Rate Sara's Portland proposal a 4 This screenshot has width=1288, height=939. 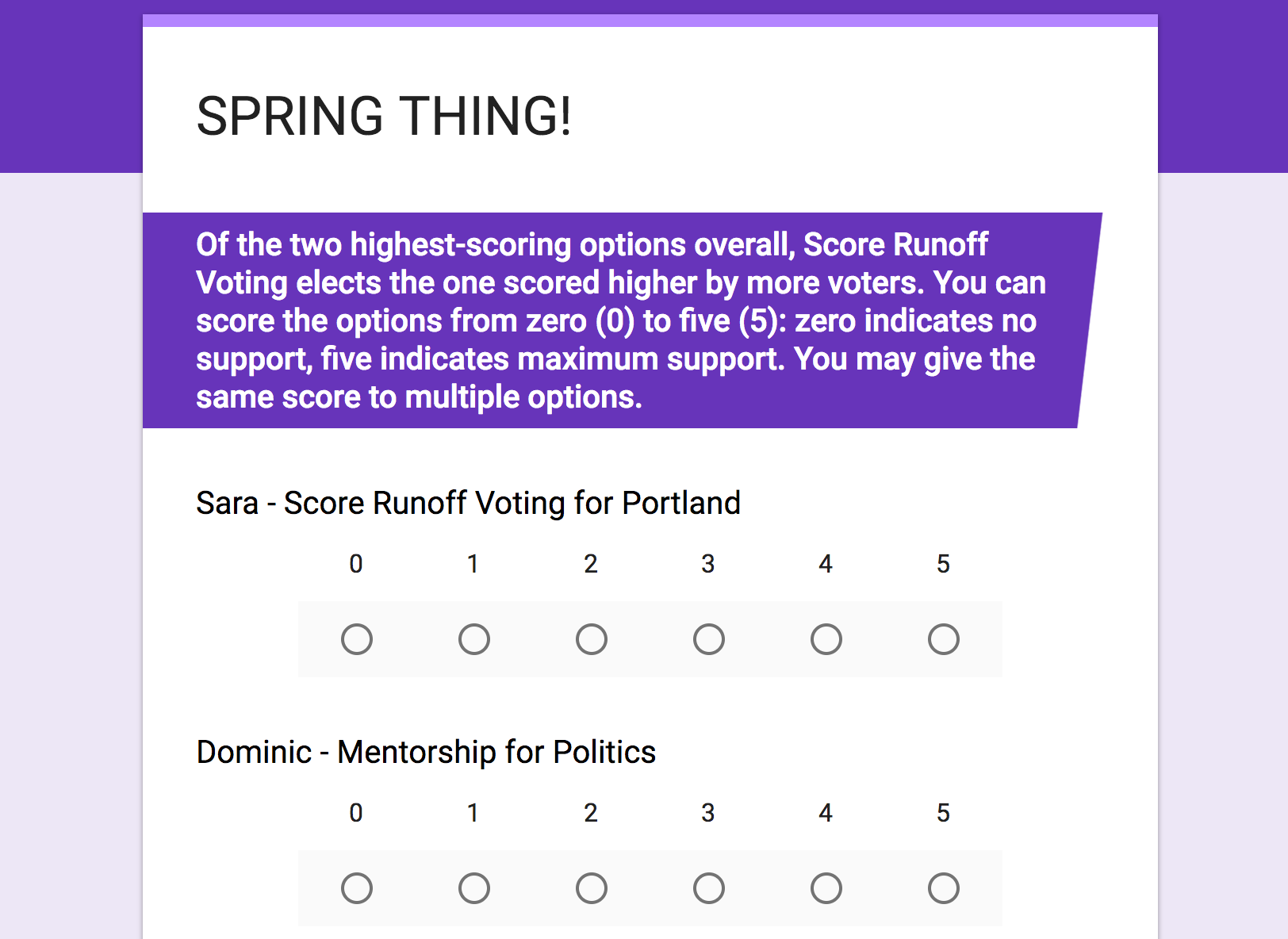pos(826,639)
